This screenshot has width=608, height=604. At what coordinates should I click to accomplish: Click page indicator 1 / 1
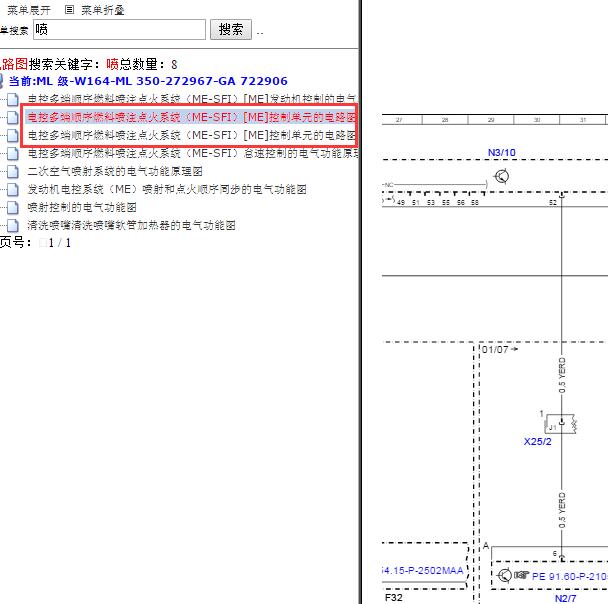pyautogui.click(x=60, y=243)
